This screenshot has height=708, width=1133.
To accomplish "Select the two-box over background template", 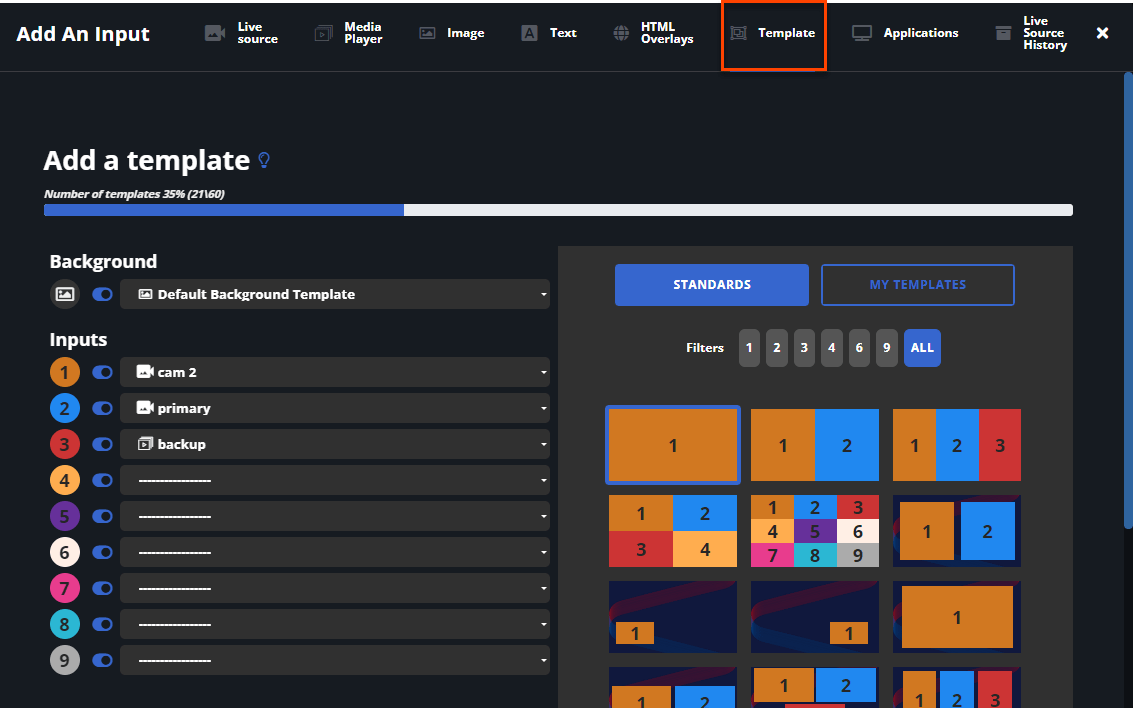I will [957, 531].
